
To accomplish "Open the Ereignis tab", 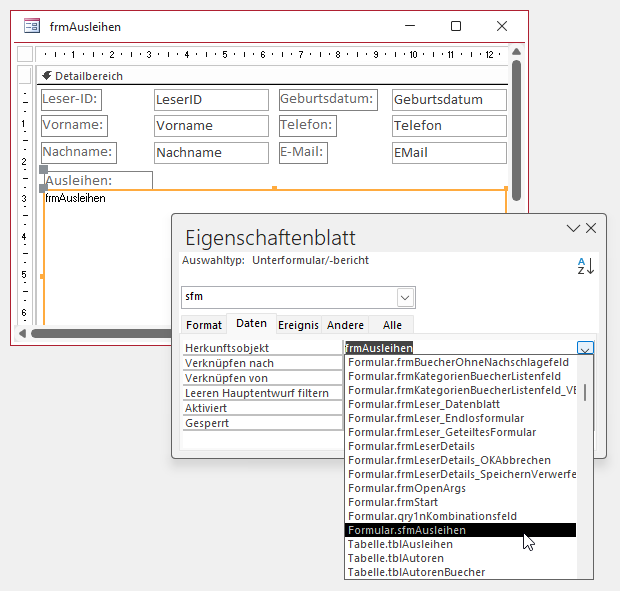I will tap(298, 325).
